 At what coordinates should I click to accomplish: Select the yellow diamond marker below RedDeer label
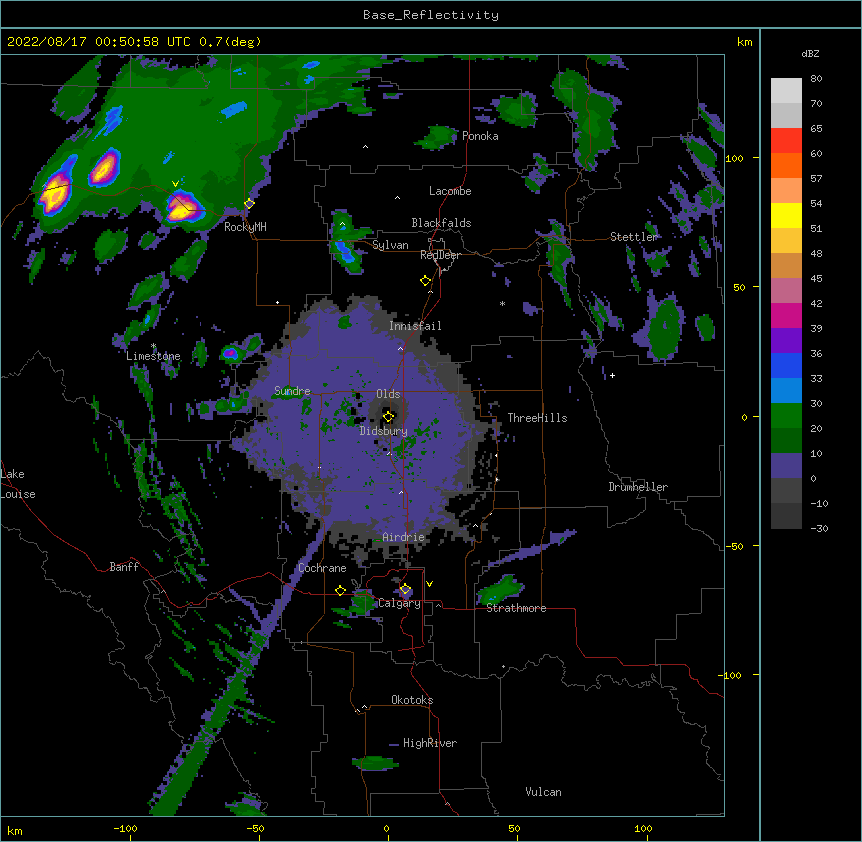pos(426,281)
